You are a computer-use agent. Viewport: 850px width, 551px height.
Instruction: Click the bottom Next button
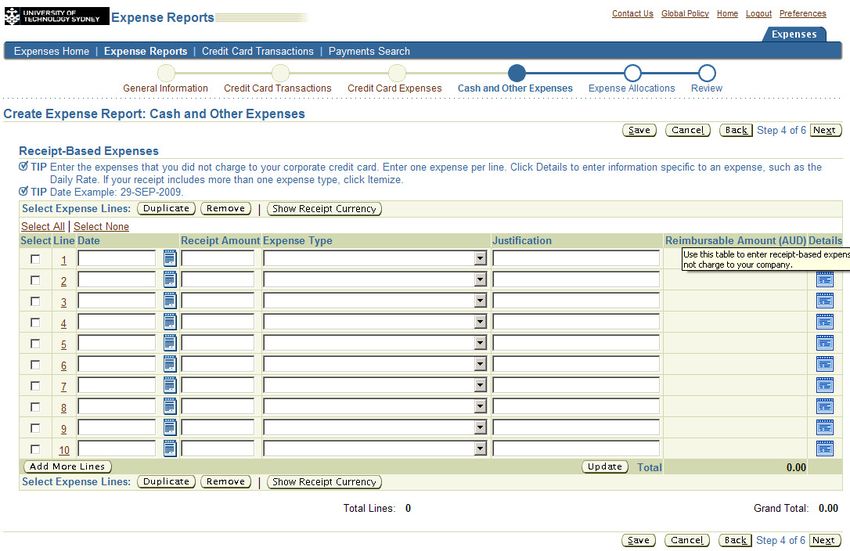pyautogui.click(x=824, y=540)
